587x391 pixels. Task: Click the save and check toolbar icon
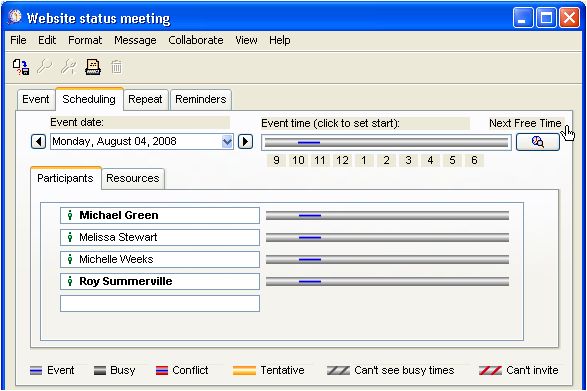click(21, 67)
